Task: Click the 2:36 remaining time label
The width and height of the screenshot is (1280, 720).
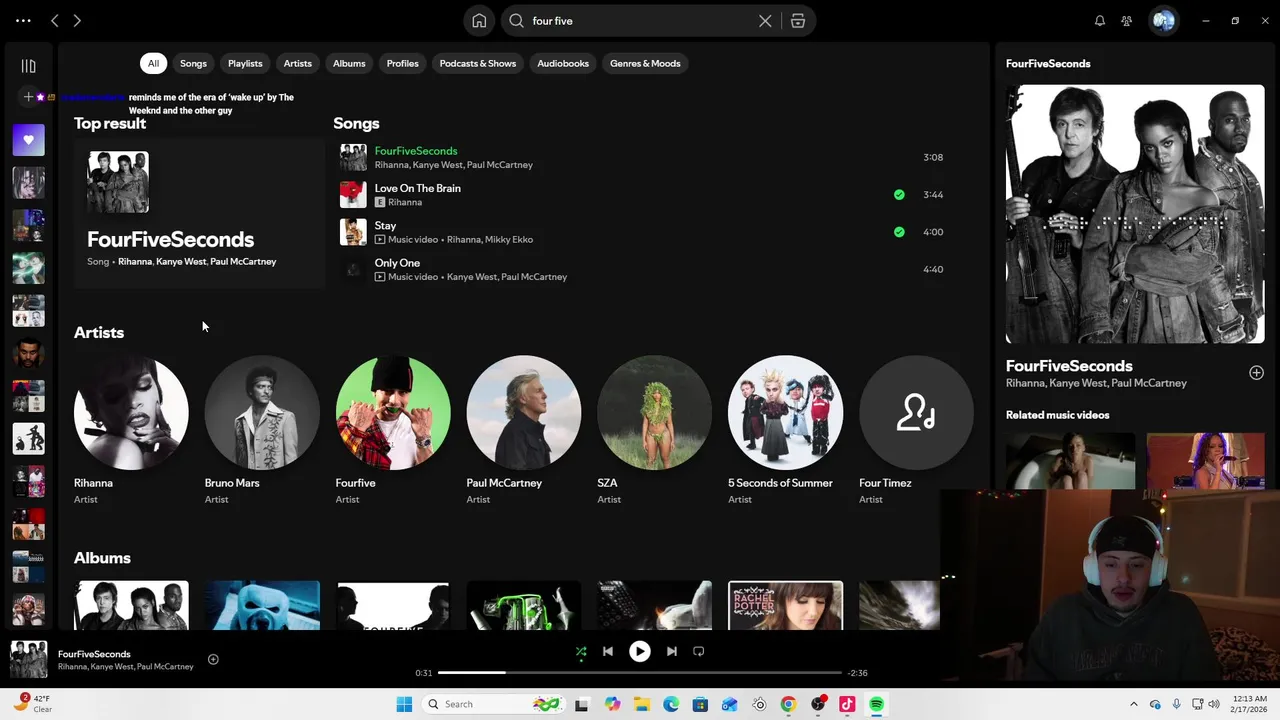Action: [x=857, y=673]
